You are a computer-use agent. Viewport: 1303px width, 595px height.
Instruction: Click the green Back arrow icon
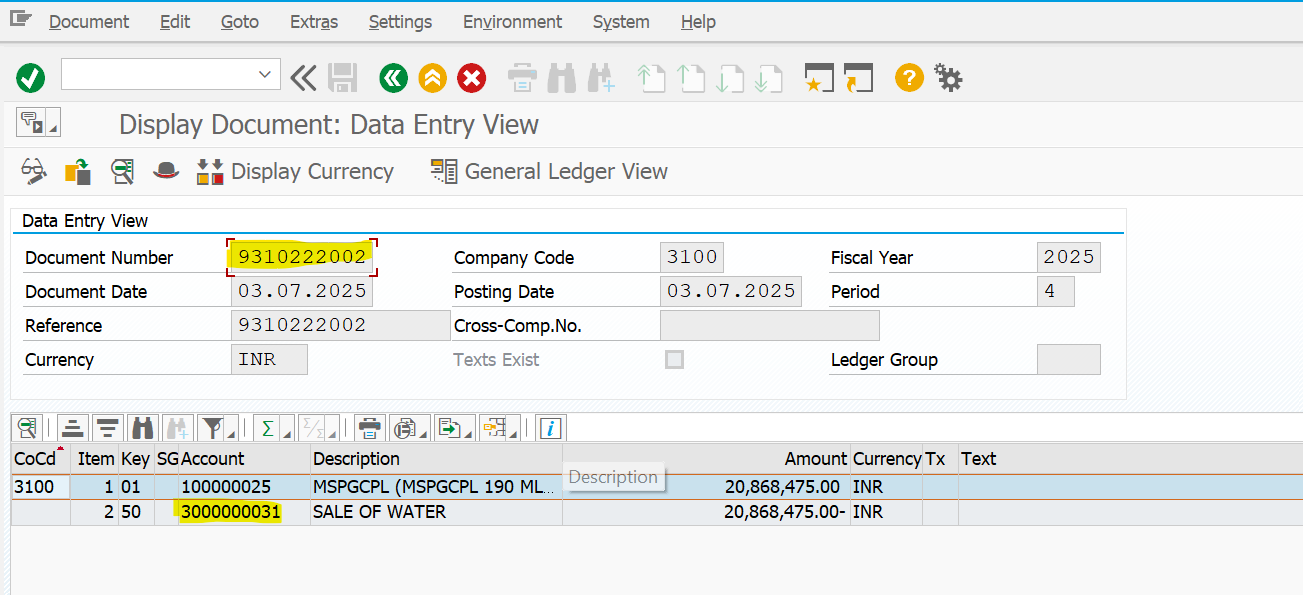click(393, 77)
